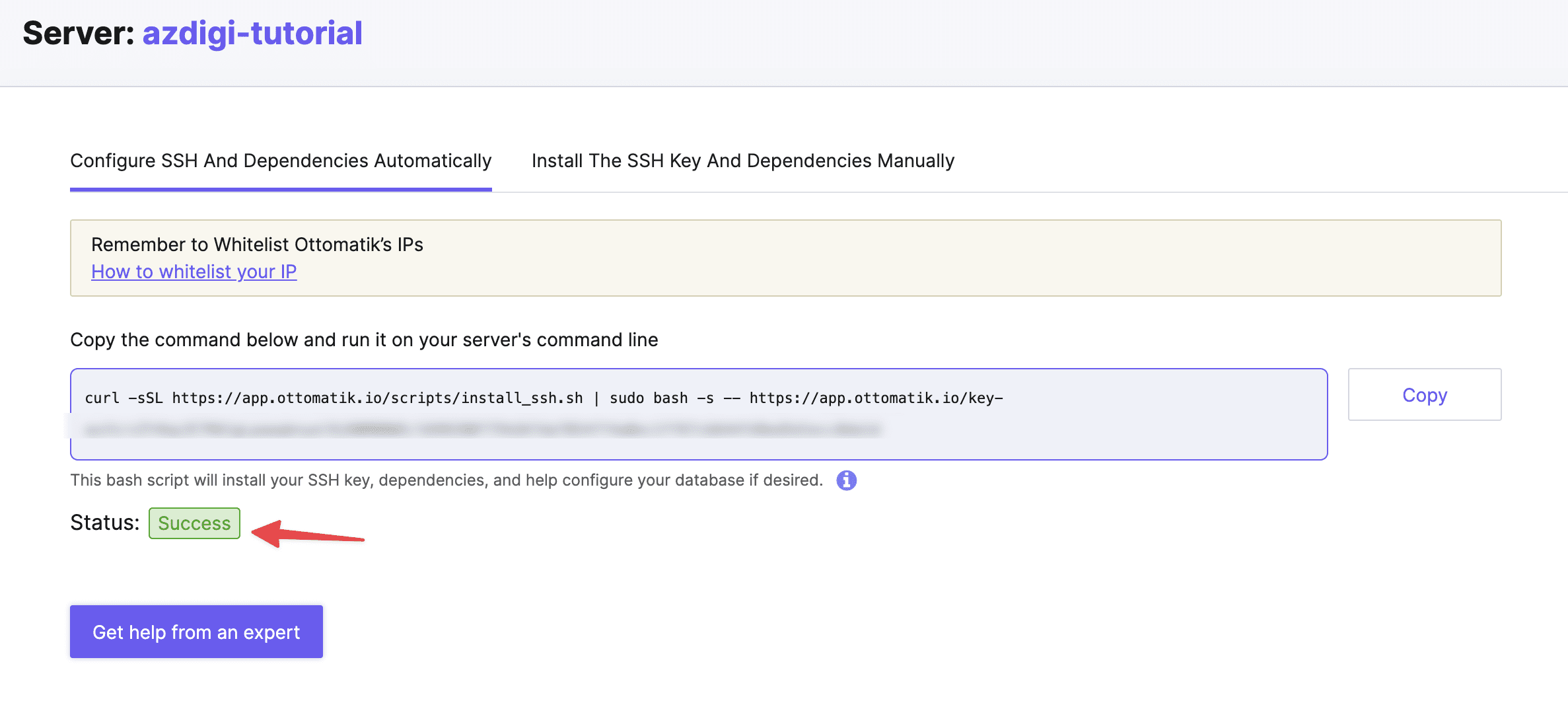Click the bash script description text

tap(446, 480)
